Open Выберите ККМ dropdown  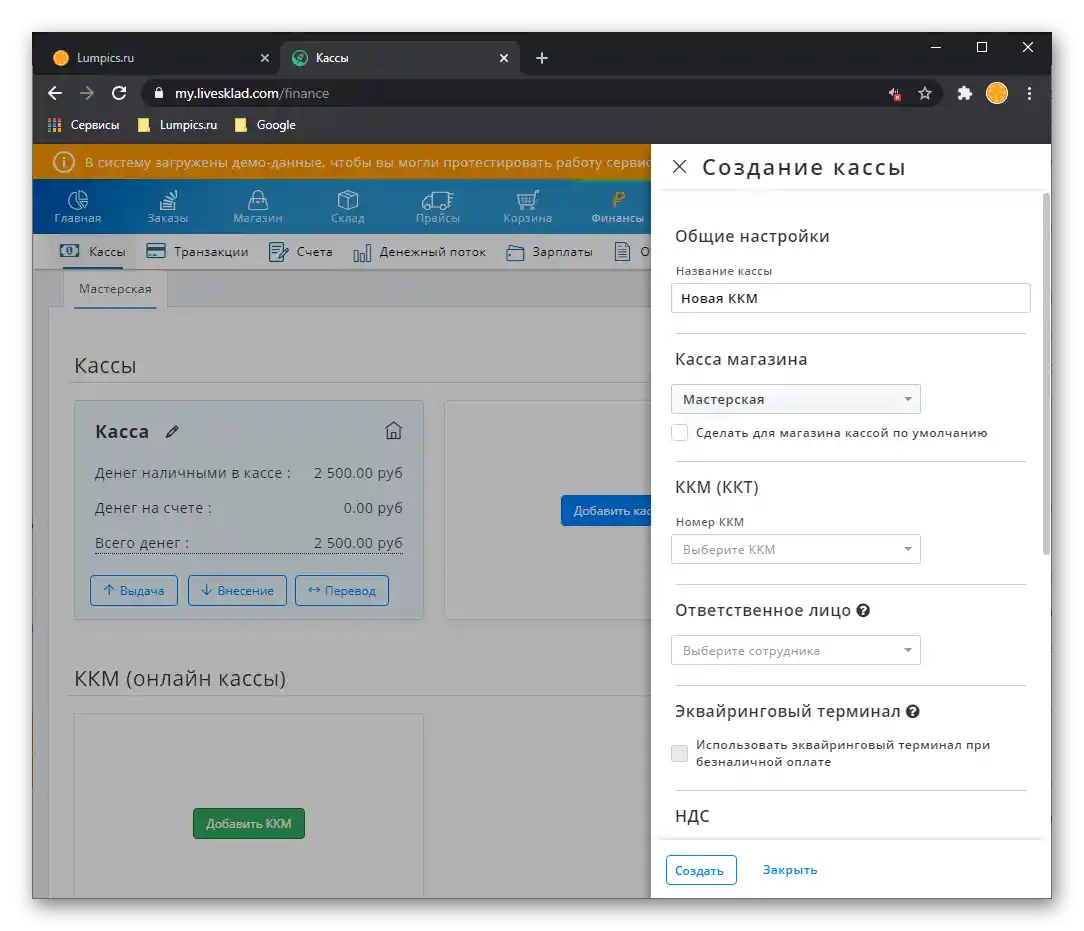[795, 549]
